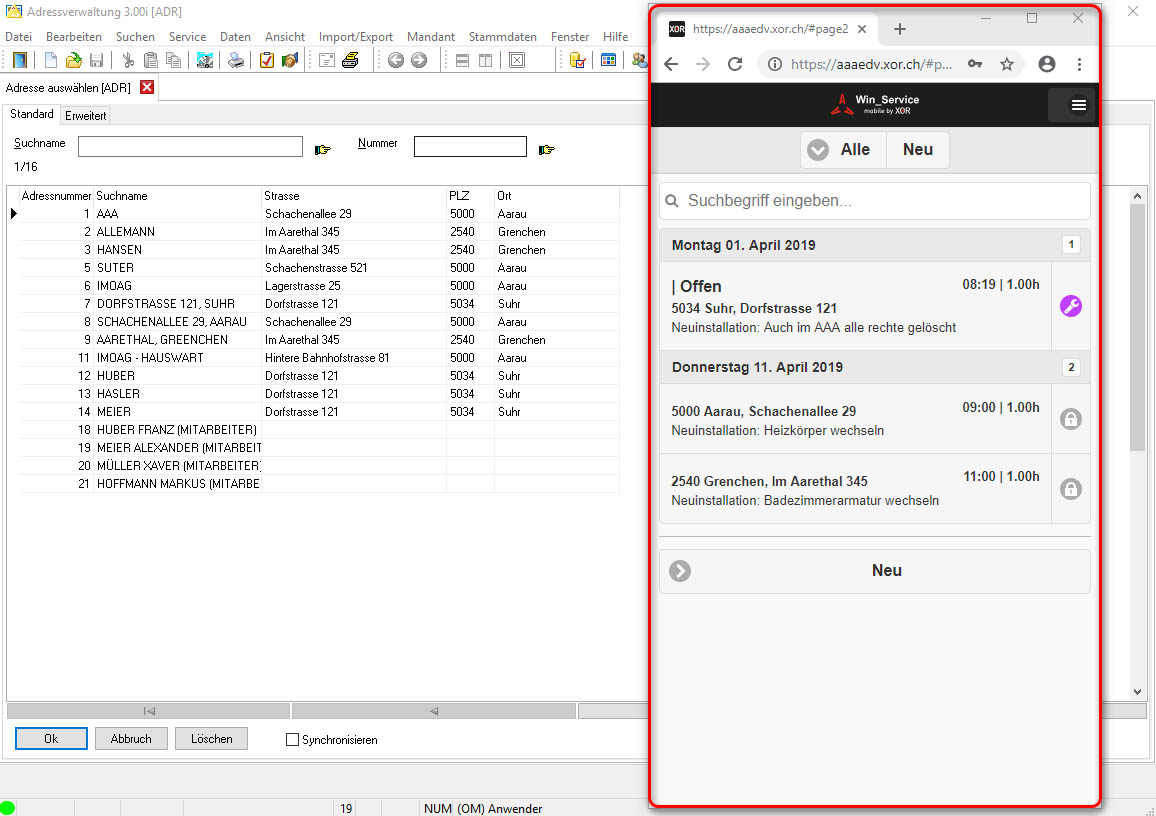The height and width of the screenshot is (816, 1156).
Task: Open the hamburger menu in Win_Service
Action: point(1079,105)
